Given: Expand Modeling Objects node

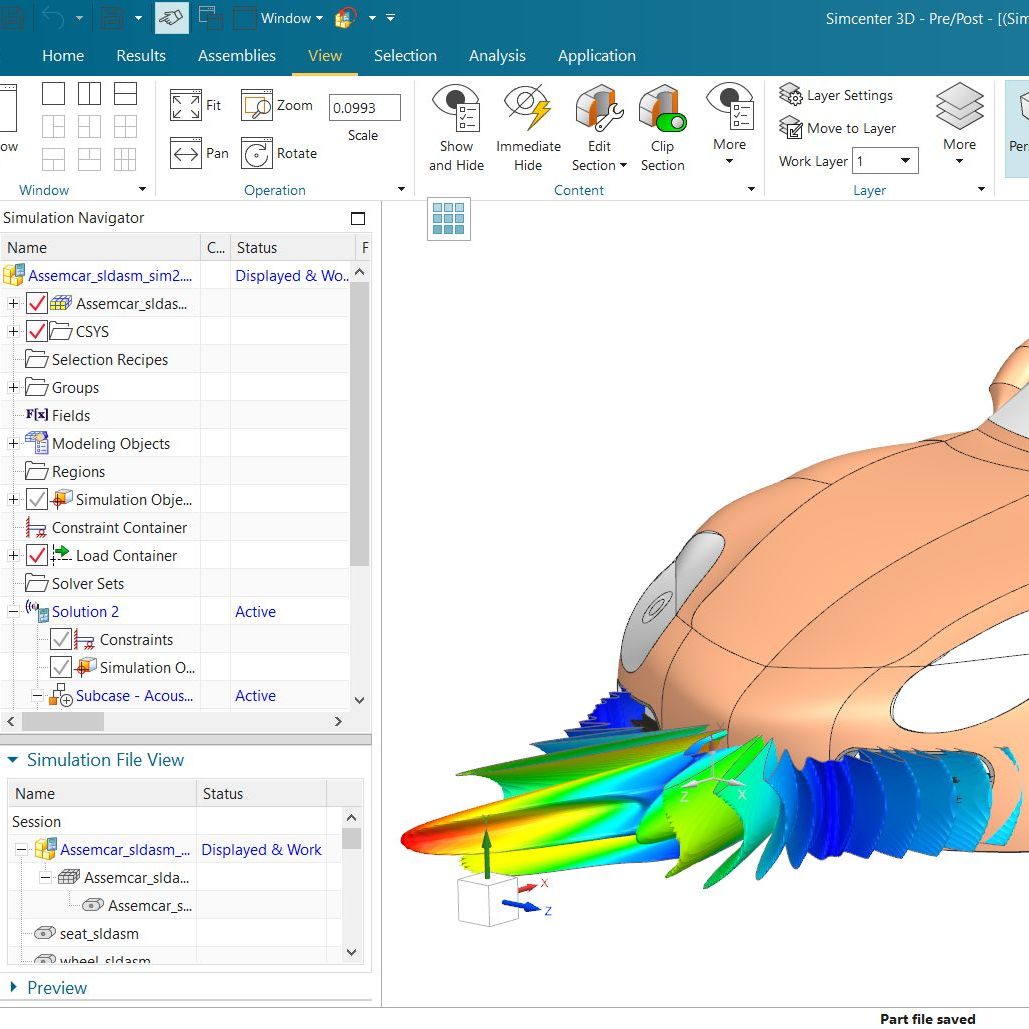Looking at the screenshot, I should (x=13, y=444).
